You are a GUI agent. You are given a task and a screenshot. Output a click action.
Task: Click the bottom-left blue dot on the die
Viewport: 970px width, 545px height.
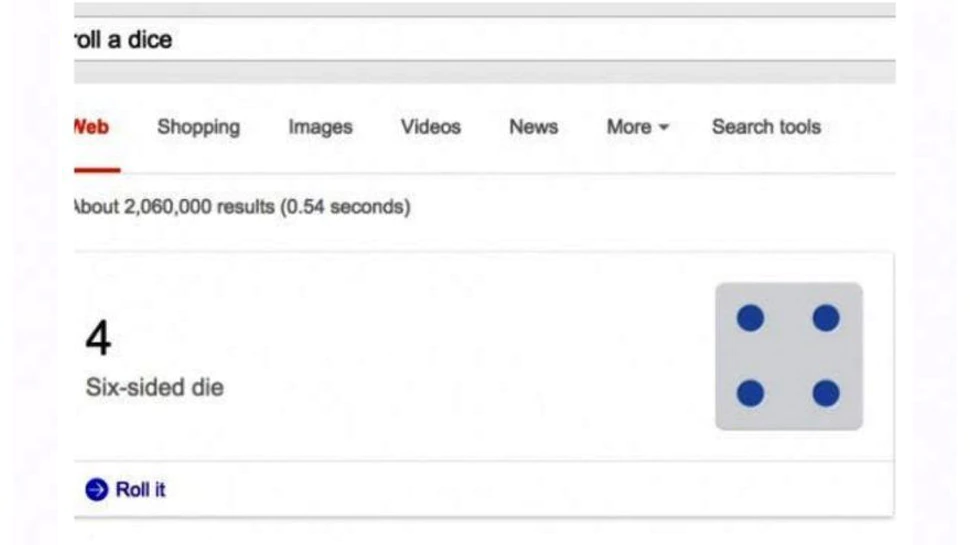(750, 394)
